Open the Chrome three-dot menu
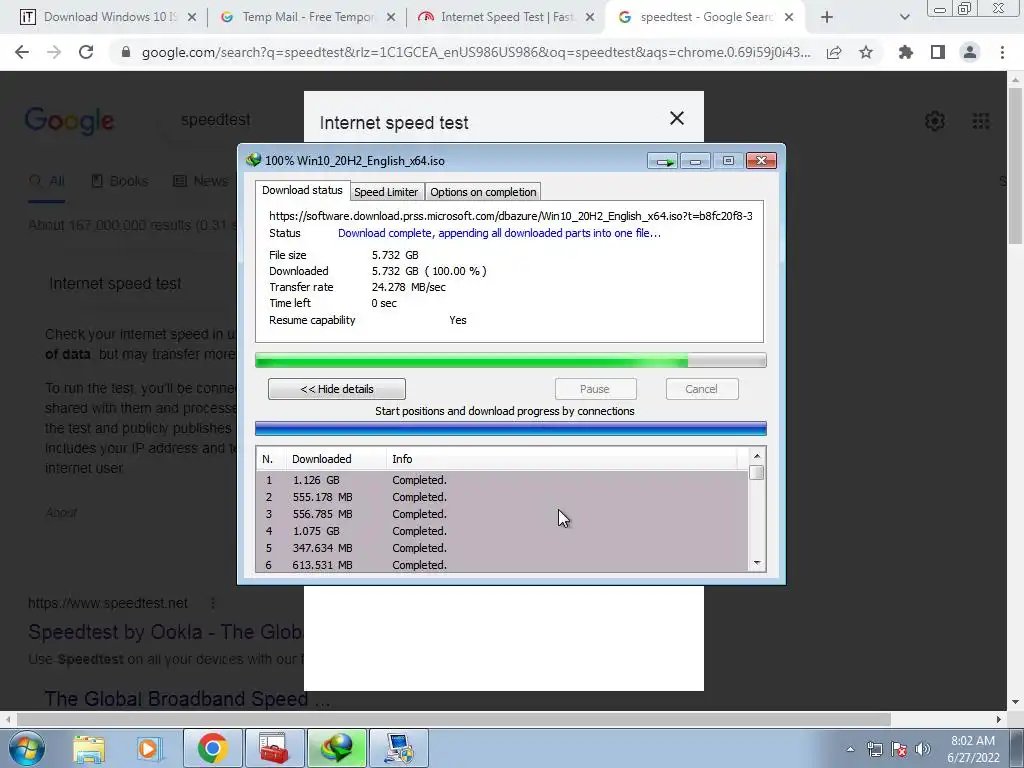This screenshot has width=1024, height=768. pyautogui.click(x=1002, y=52)
